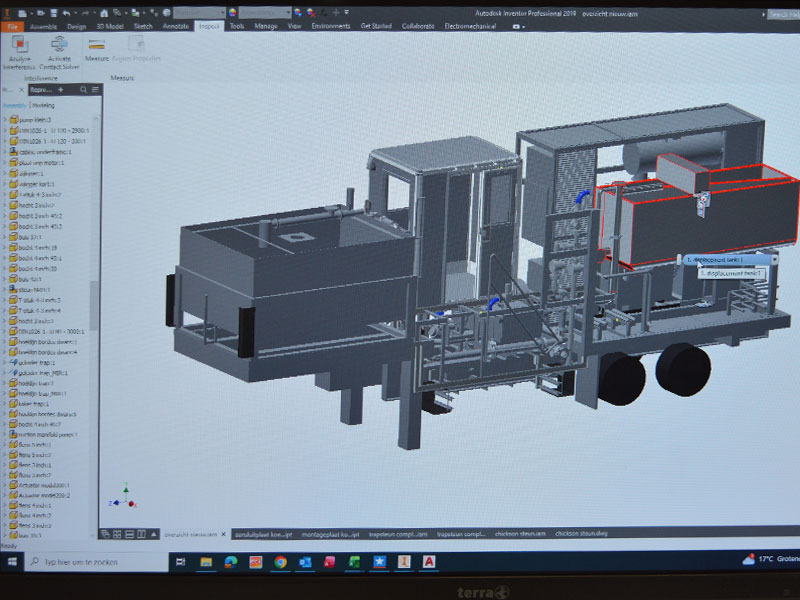800x600 pixels.
Task: Expand the 'plaat urea motor:1' tree node
Action: 5,162
